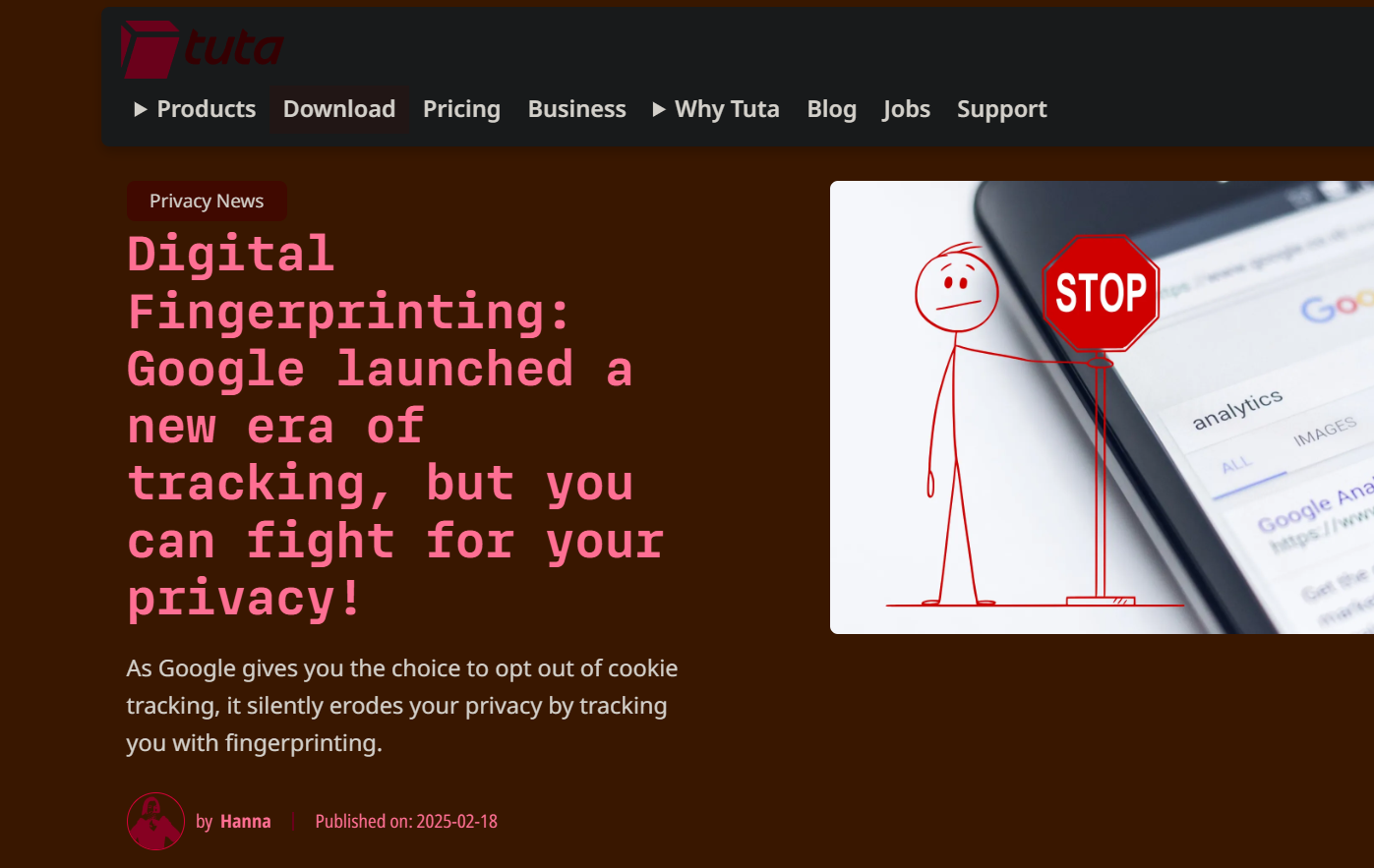Screen dimensions: 1374x868
Task: Open the Blog link in navigation
Action: pyautogui.click(x=831, y=109)
